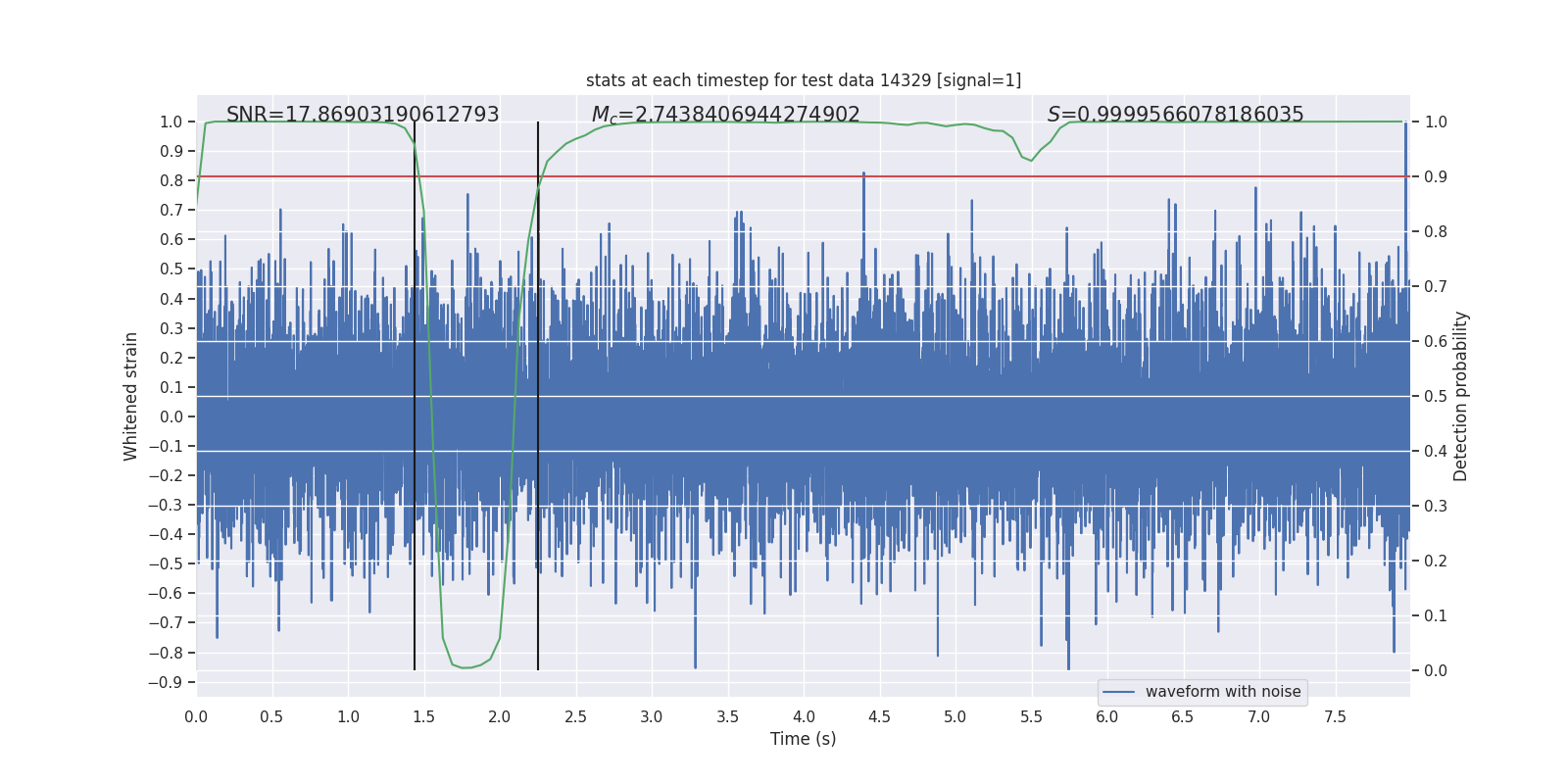Viewport: 1568px width, 784px height.
Task: Click the time-axis tick label 3.5
Action: coord(727,716)
